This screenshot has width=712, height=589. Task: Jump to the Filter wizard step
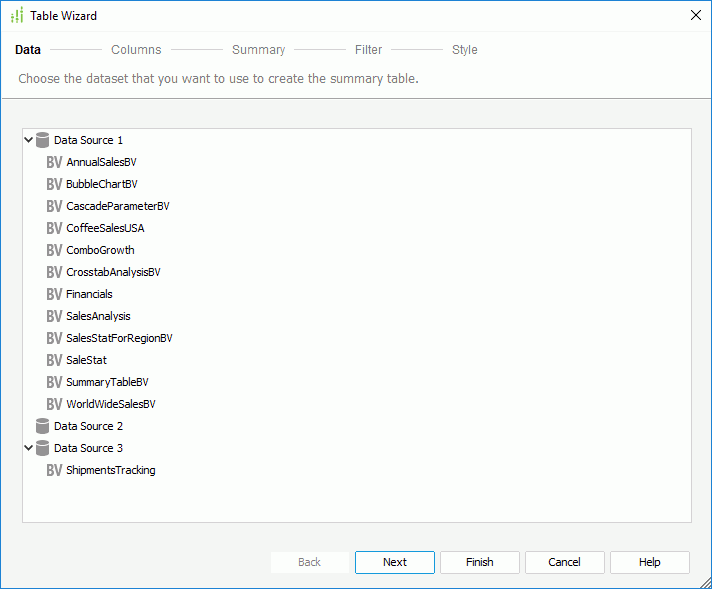point(368,50)
